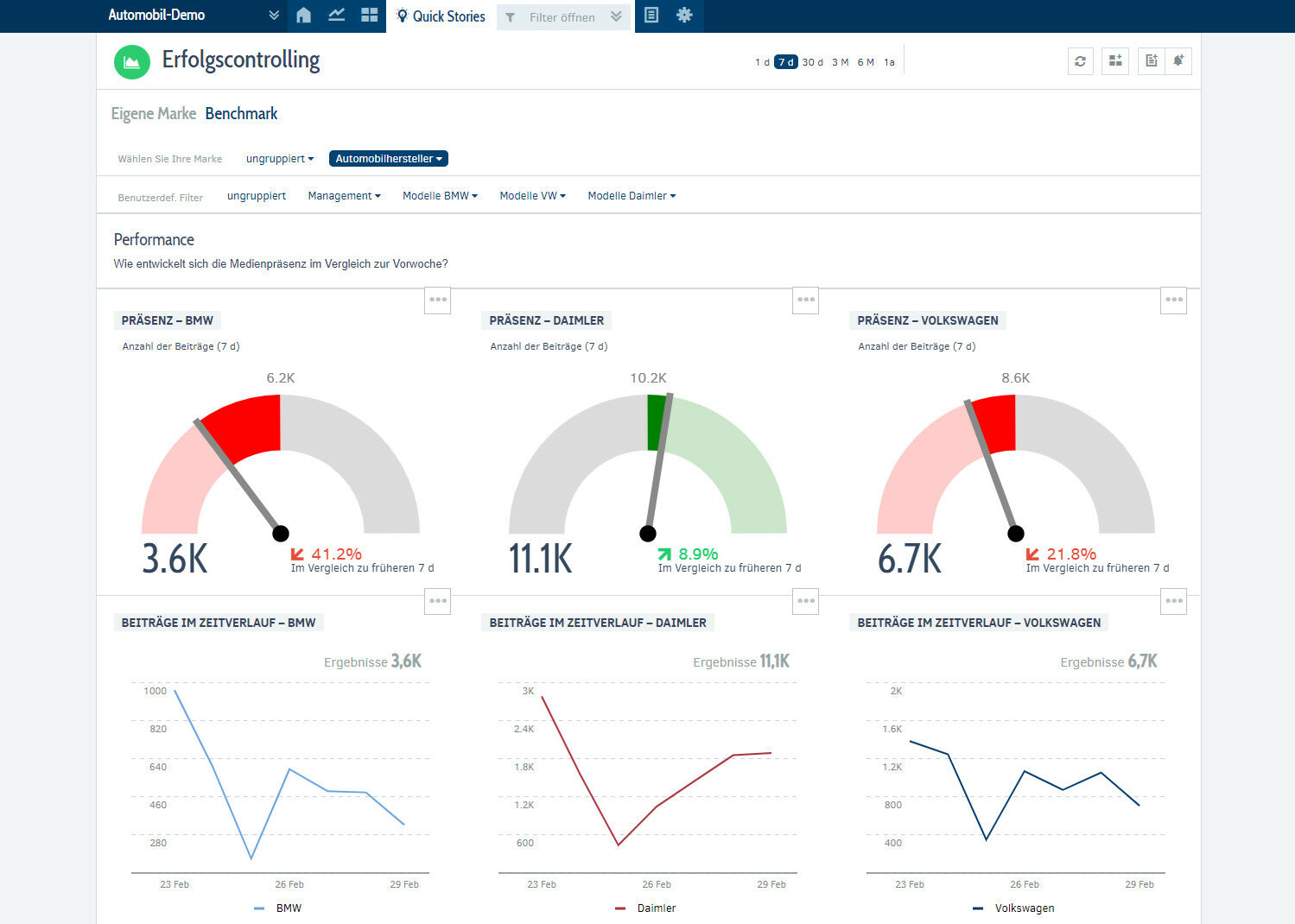1295x924 pixels.
Task: Click PRÄSENZ – BMW widget title
Action: click(x=168, y=320)
